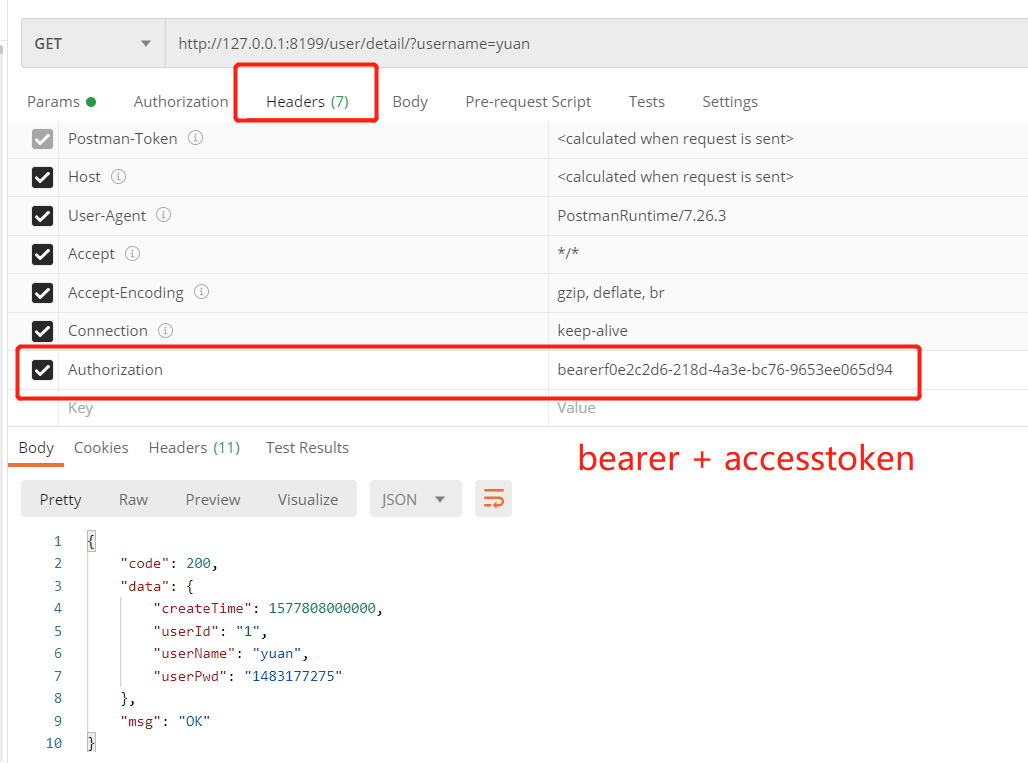Viewport: 1028px width, 763px height.
Task: Click info icon beside User-Agent header
Action: tap(164, 215)
